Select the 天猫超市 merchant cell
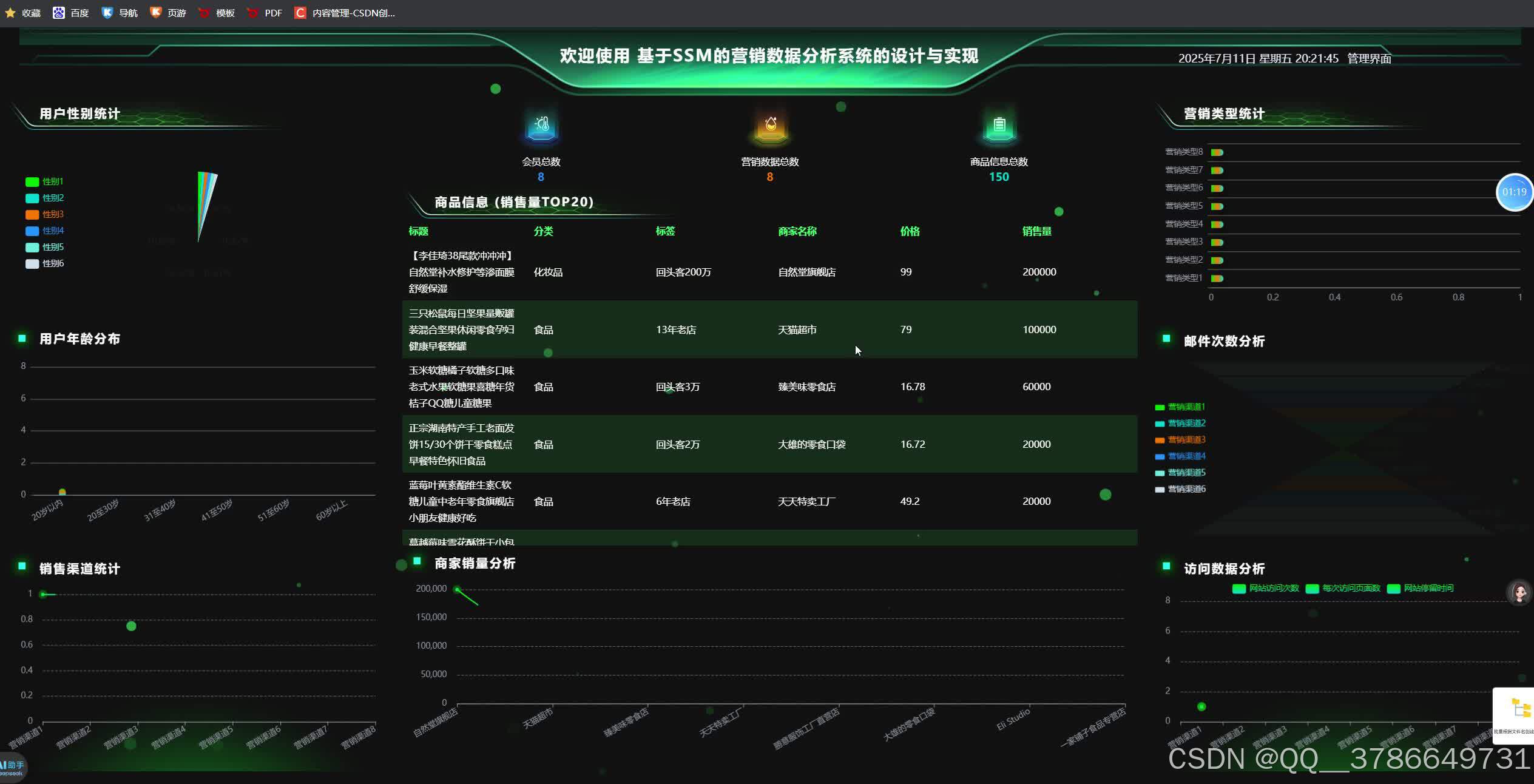 [x=797, y=329]
